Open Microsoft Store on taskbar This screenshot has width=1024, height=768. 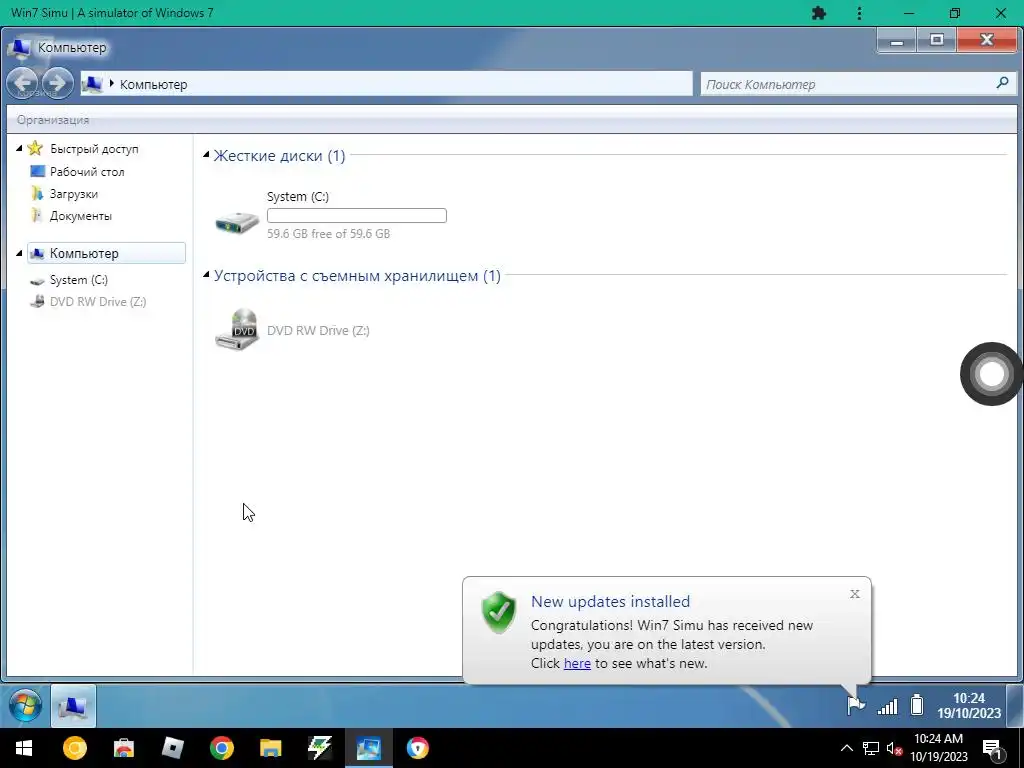(x=124, y=748)
